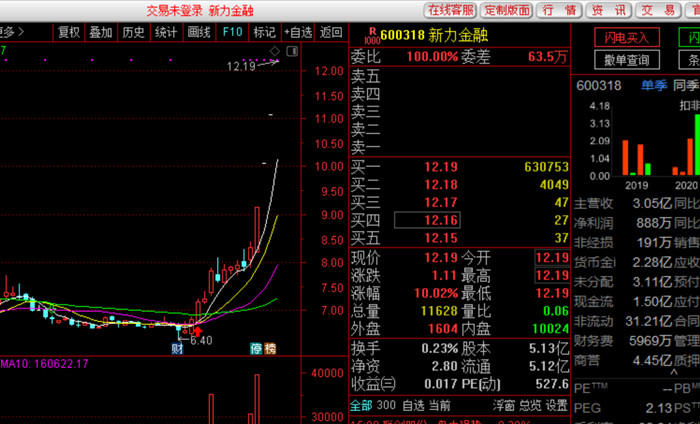This screenshot has width=700, height=424.
Task: Activate 画线 drawing lines tool
Action: tap(199, 32)
